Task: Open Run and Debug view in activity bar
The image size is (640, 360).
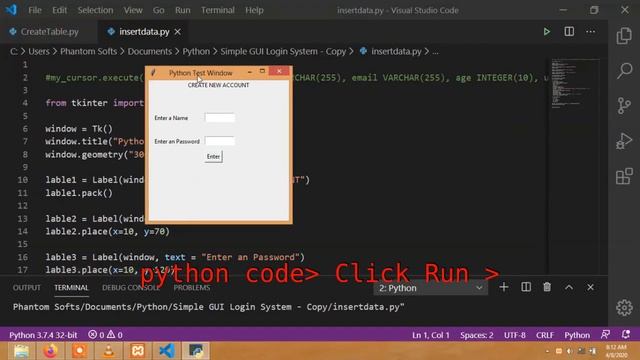Action: 624,141
